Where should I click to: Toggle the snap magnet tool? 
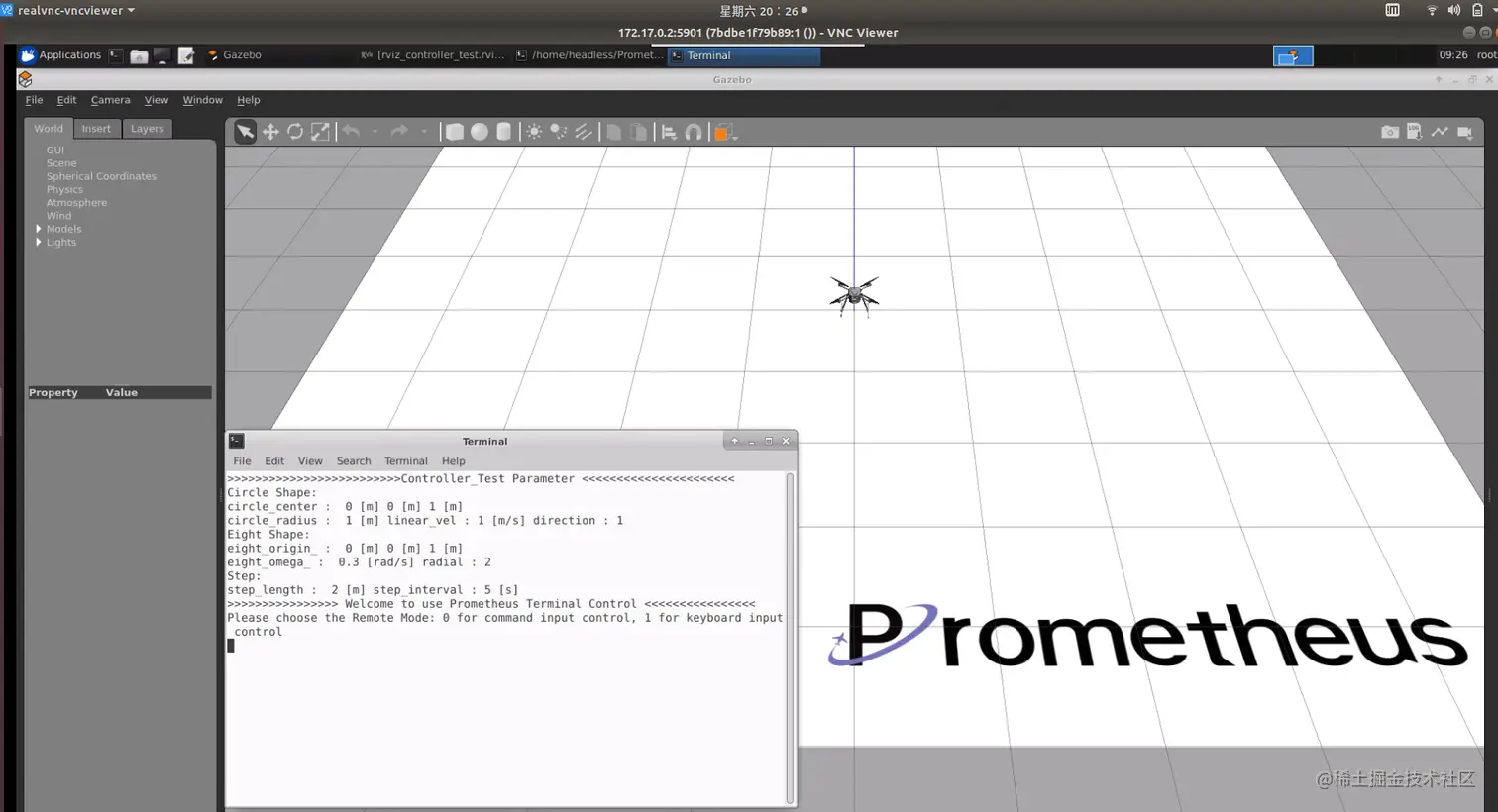coord(694,132)
